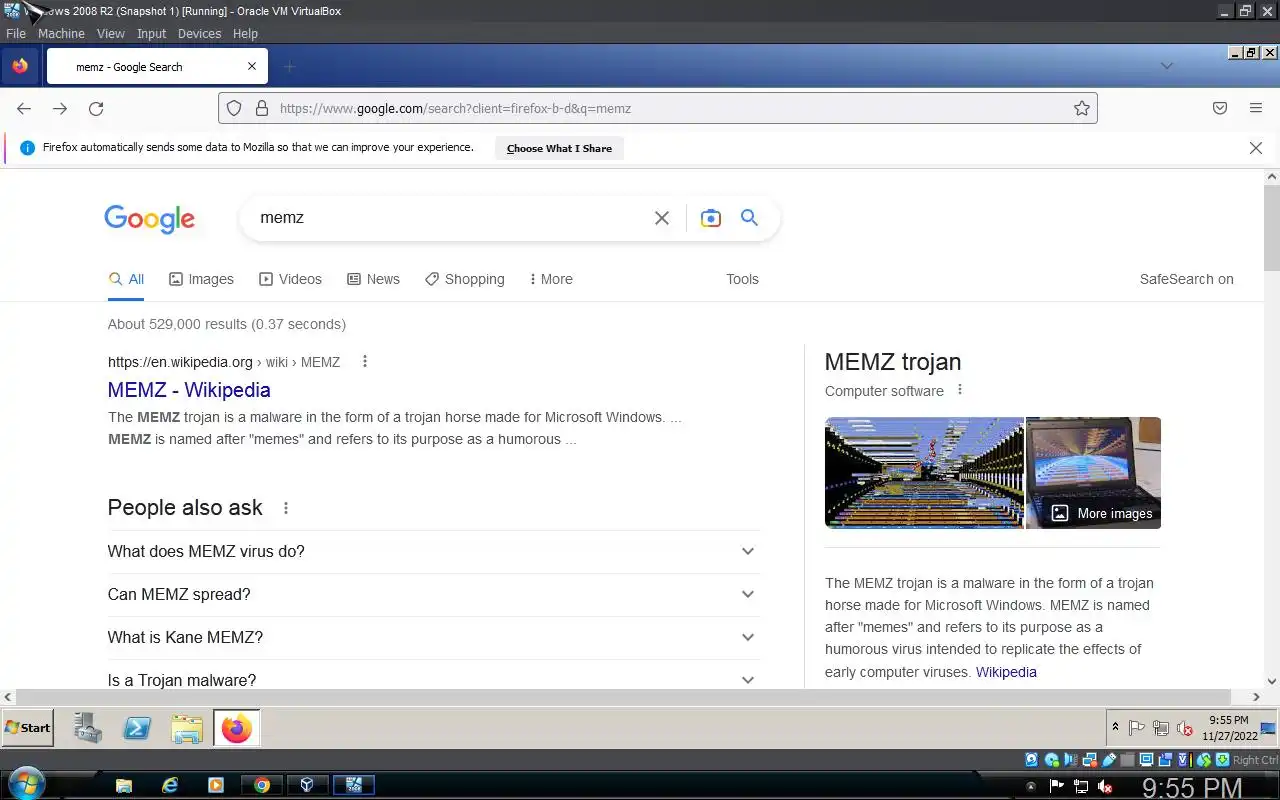Select the All results tab
The width and height of the screenshot is (1280, 800).
(x=126, y=279)
